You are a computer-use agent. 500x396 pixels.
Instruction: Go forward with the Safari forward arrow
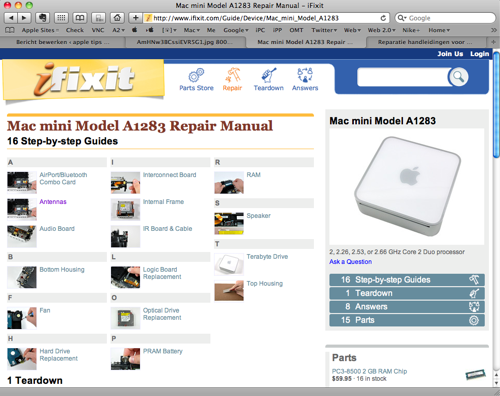tap(24, 18)
